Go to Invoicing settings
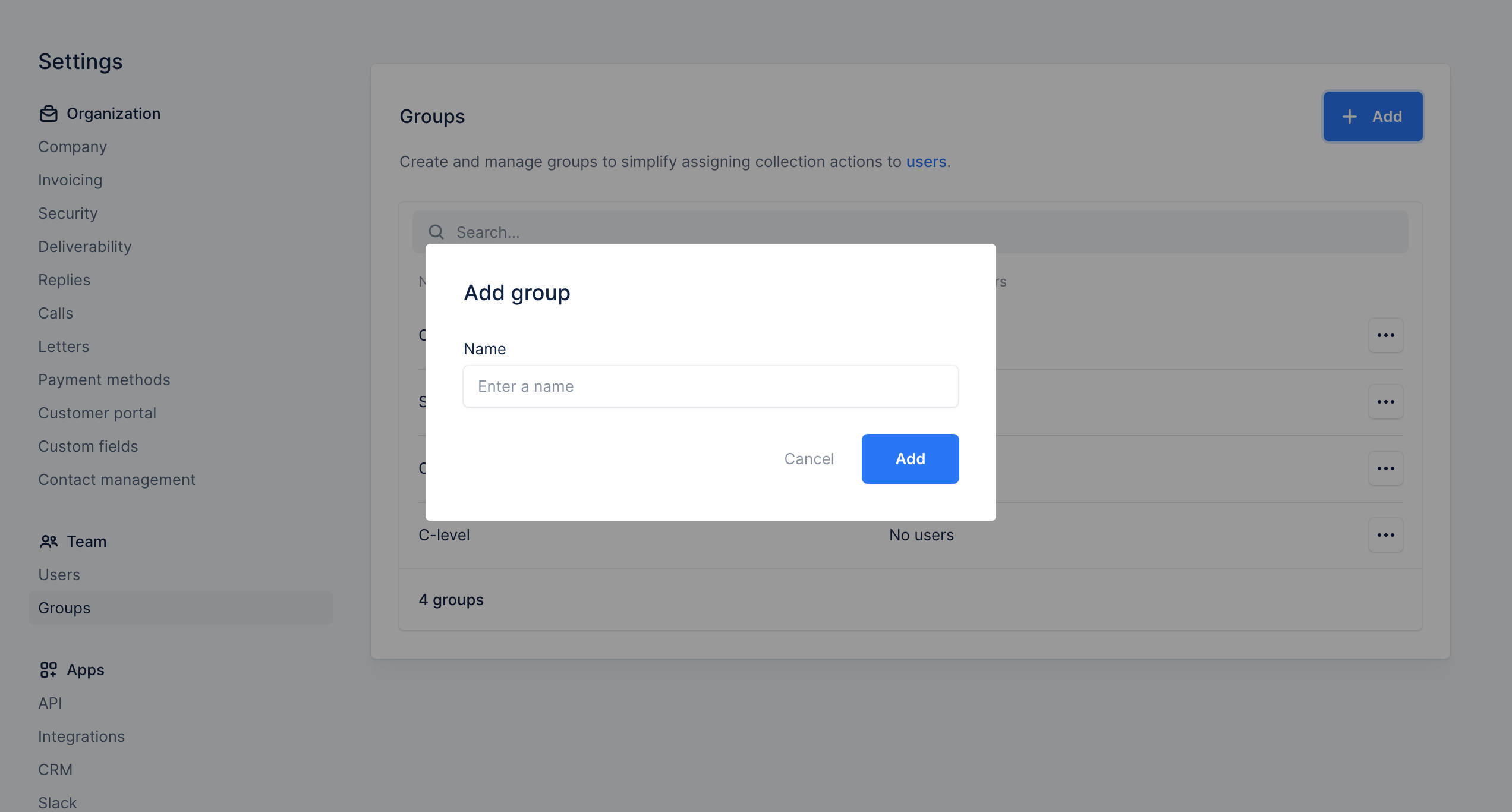Viewport: 1512px width, 812px height. (x=70, y=180)
